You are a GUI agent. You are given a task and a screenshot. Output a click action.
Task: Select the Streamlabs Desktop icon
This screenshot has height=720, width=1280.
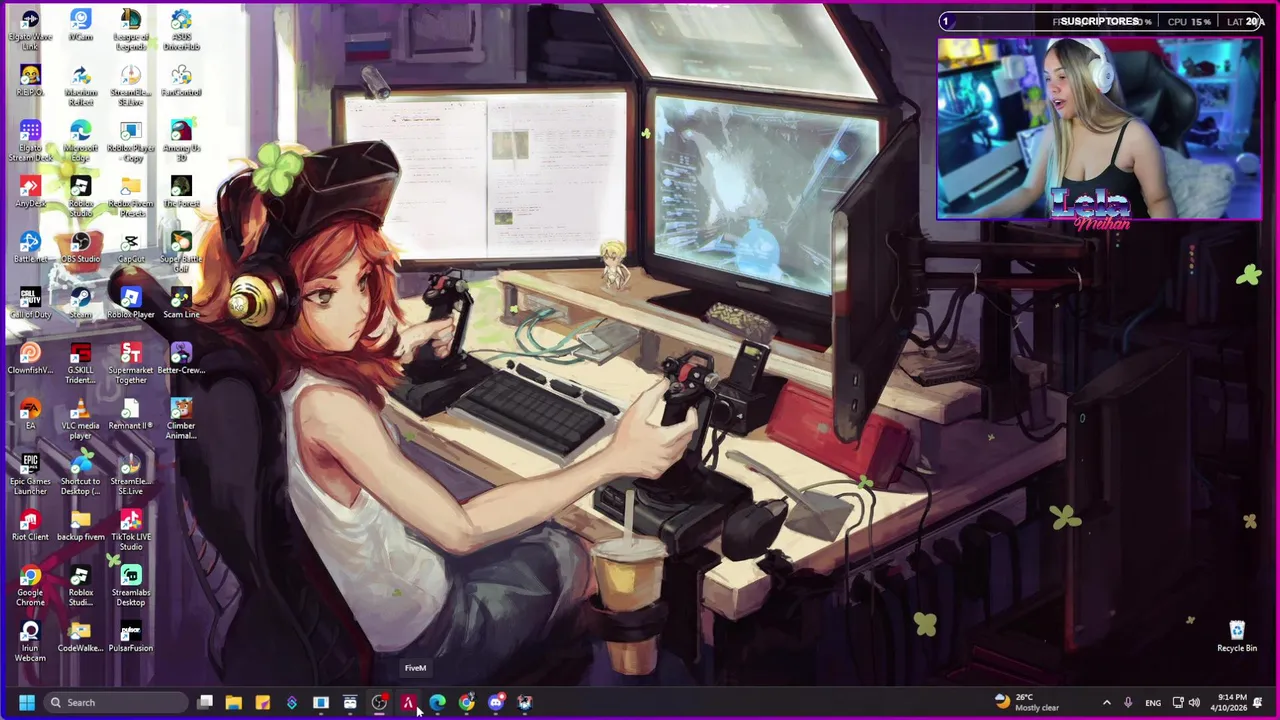131,586
